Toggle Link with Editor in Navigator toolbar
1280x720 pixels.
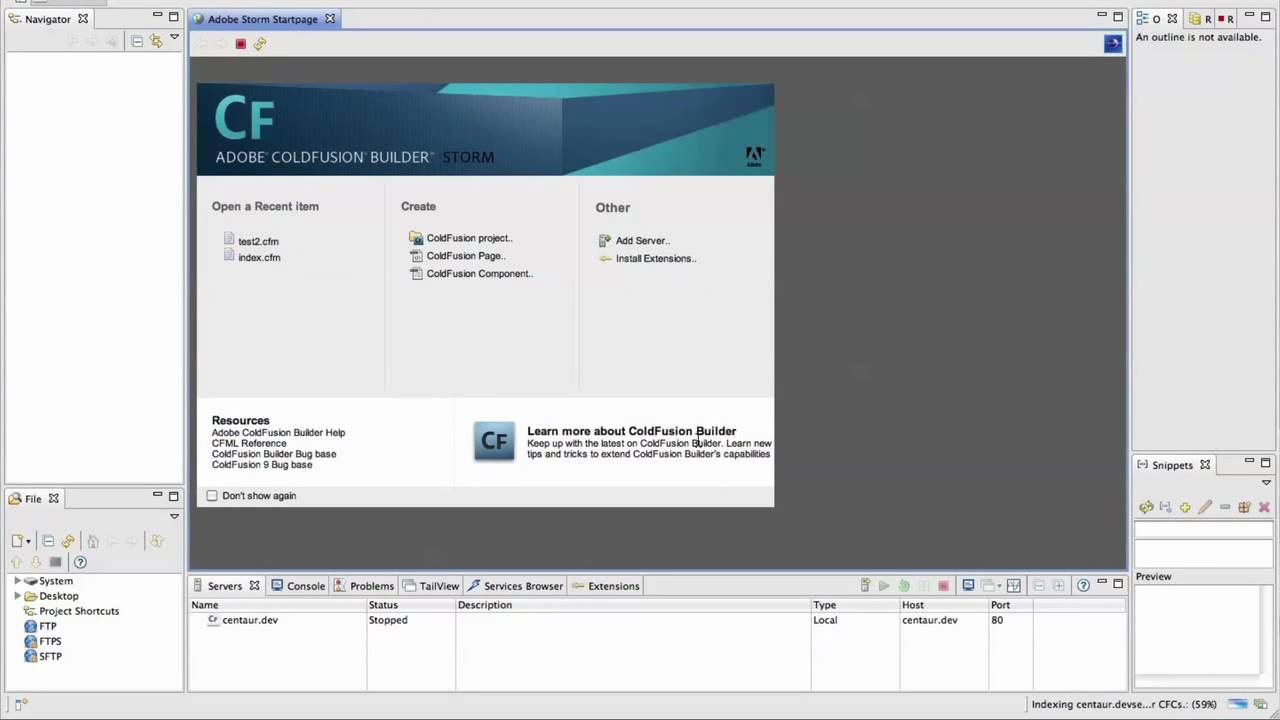coord(156,41)
